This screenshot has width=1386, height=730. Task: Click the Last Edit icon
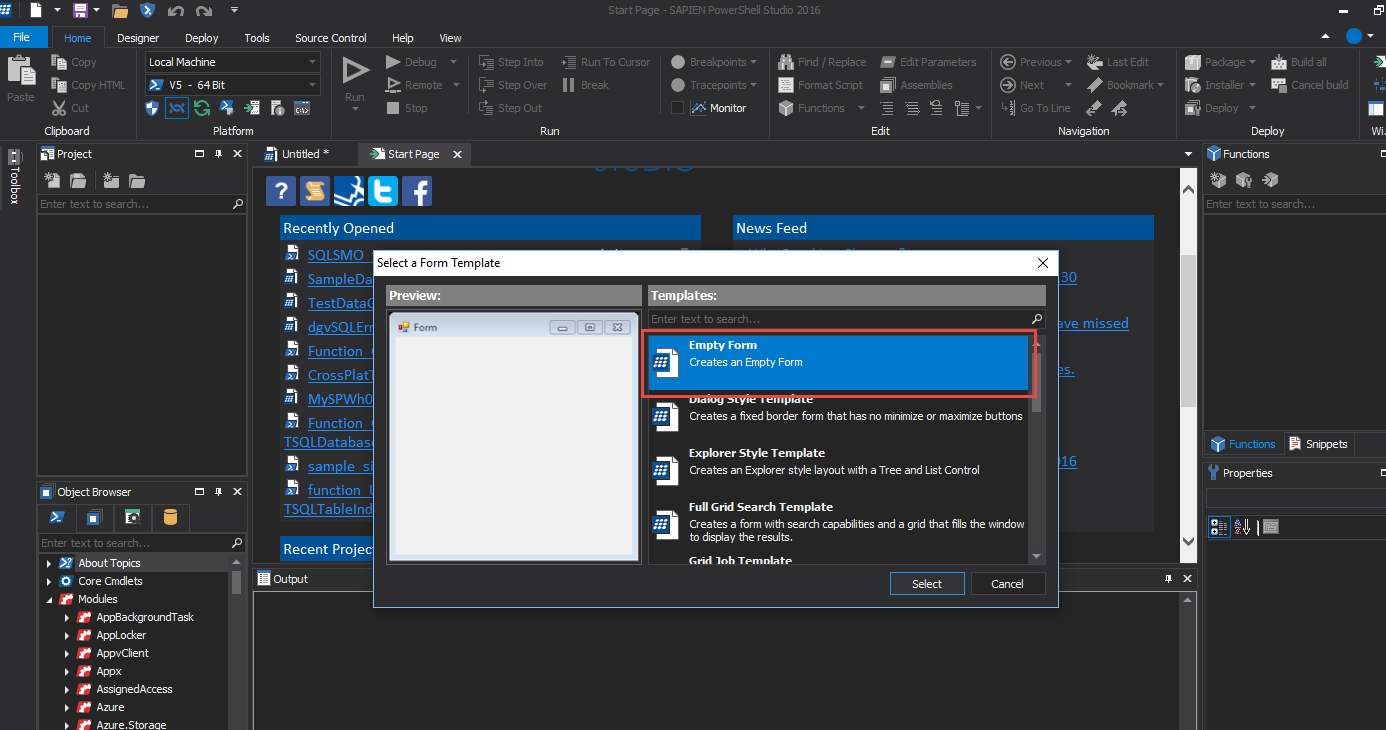(1094, 62)
